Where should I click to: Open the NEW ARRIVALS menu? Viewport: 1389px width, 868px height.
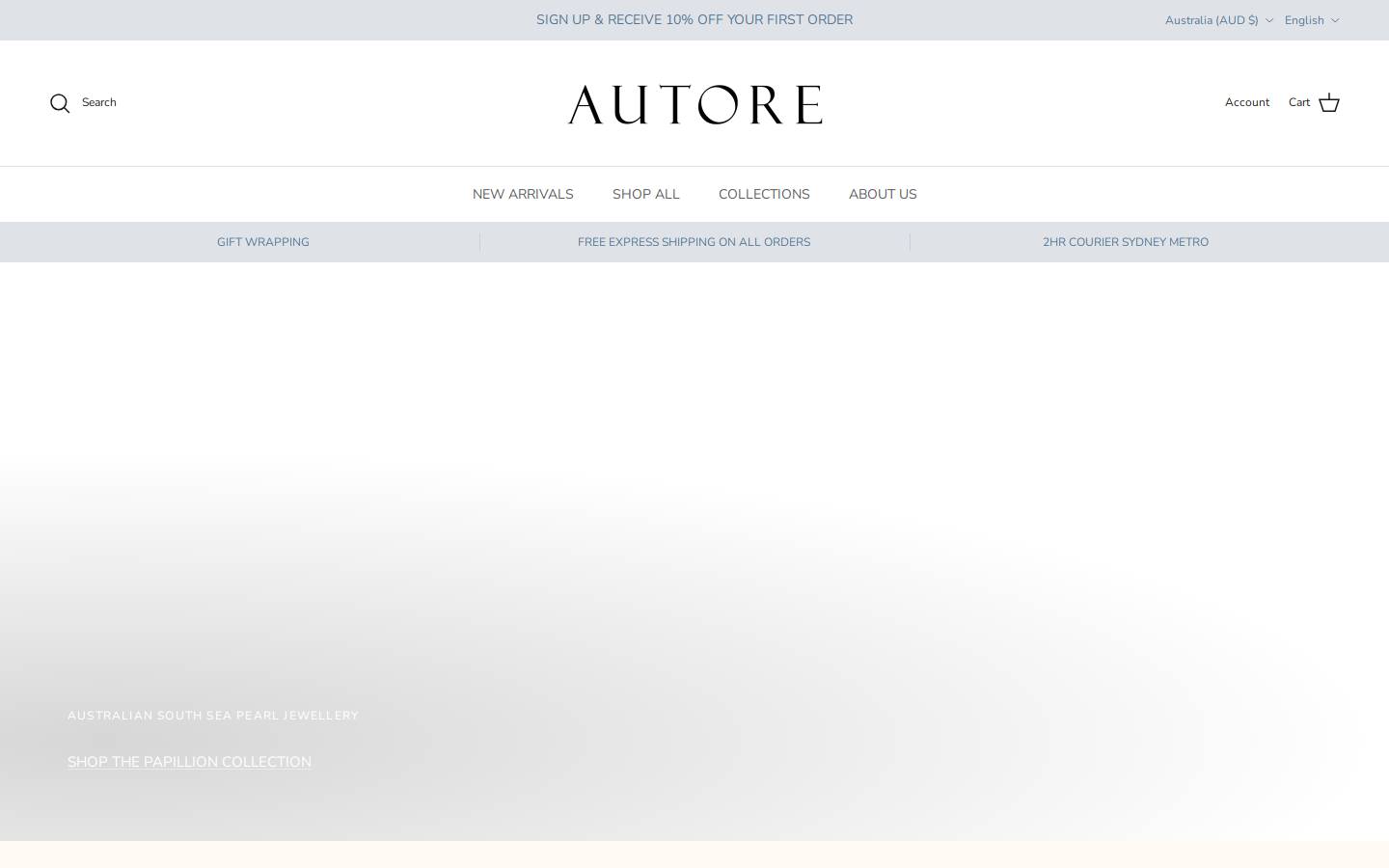point(523,194)
